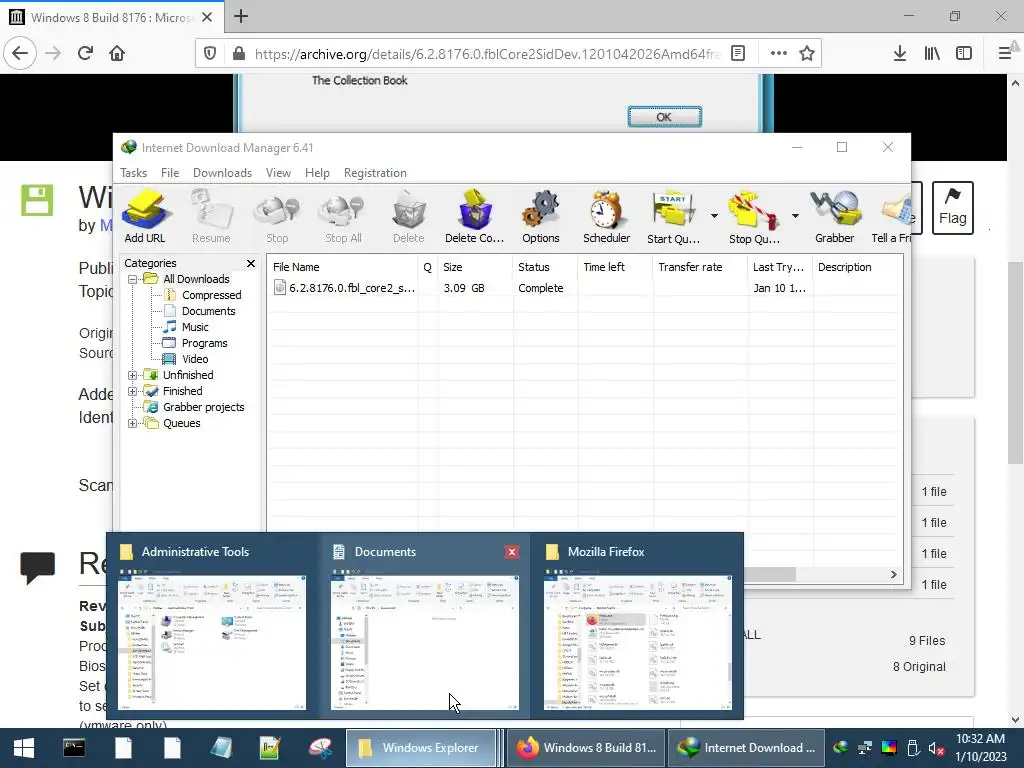
Task: Open Firefox downloads arrow icon
Action: 900,54
